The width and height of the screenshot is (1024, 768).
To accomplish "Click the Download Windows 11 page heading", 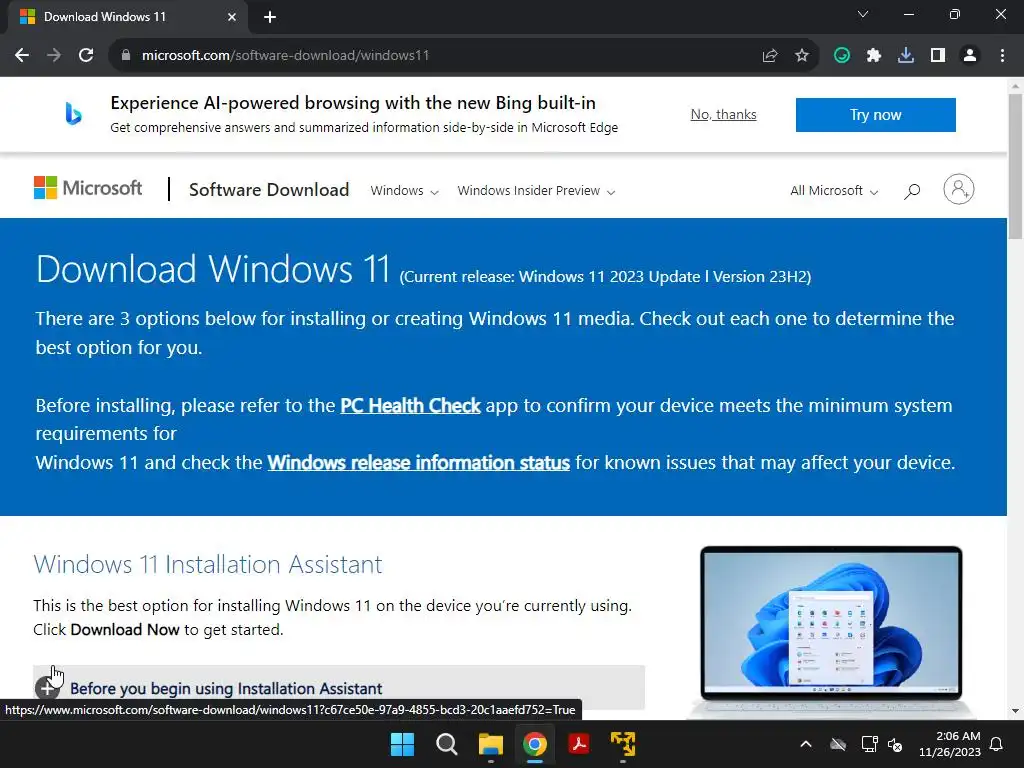I will (x=213, y=269).
